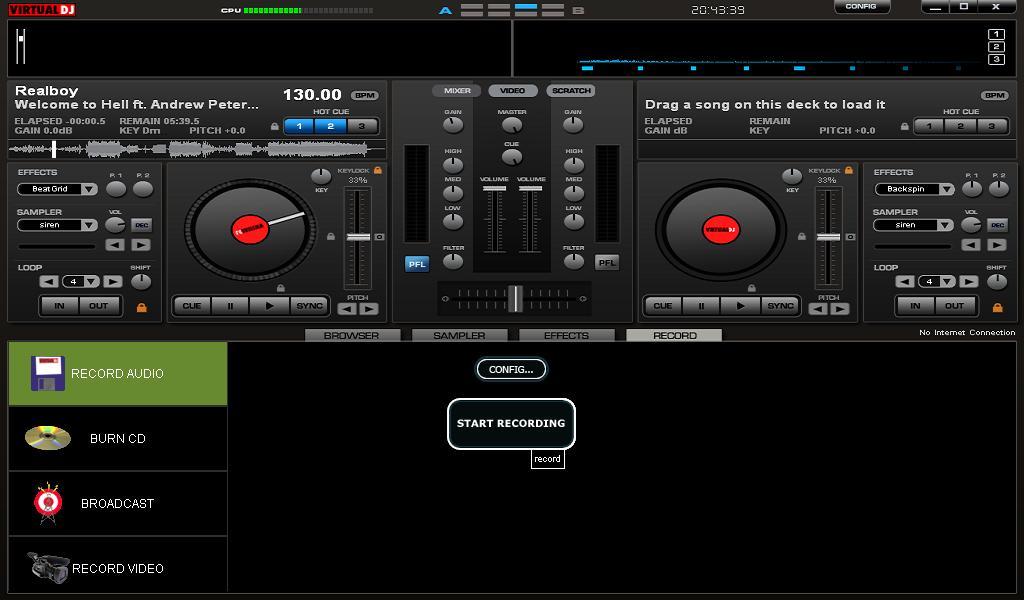Click the right deck keylock padlock icon
The height and width of the screenshot is (600, 1024).
pyautogui.click(x=848, y=170)
